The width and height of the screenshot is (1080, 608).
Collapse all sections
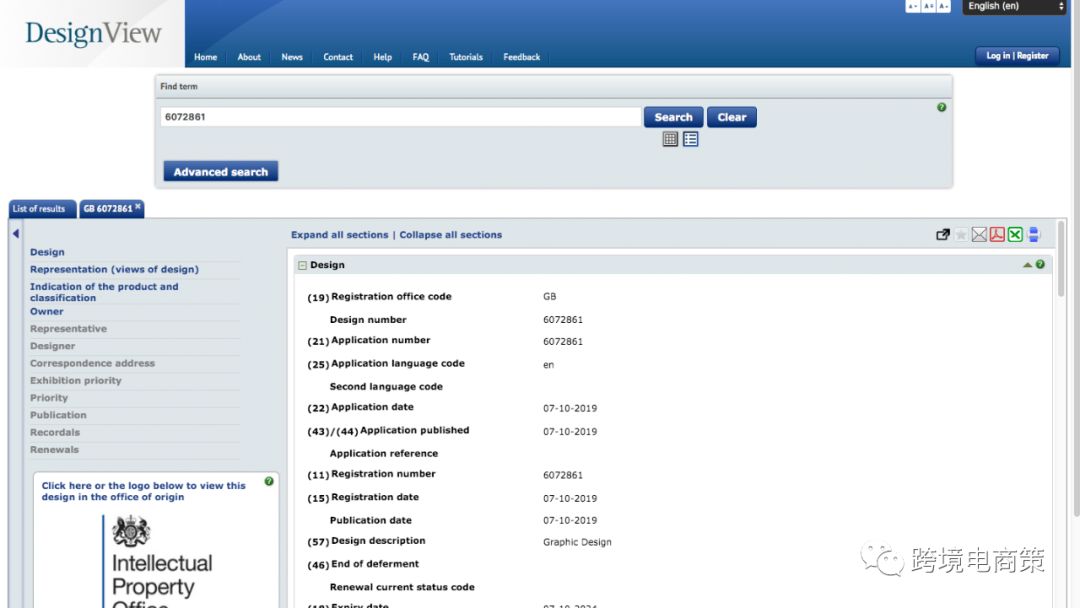[450, 235]
